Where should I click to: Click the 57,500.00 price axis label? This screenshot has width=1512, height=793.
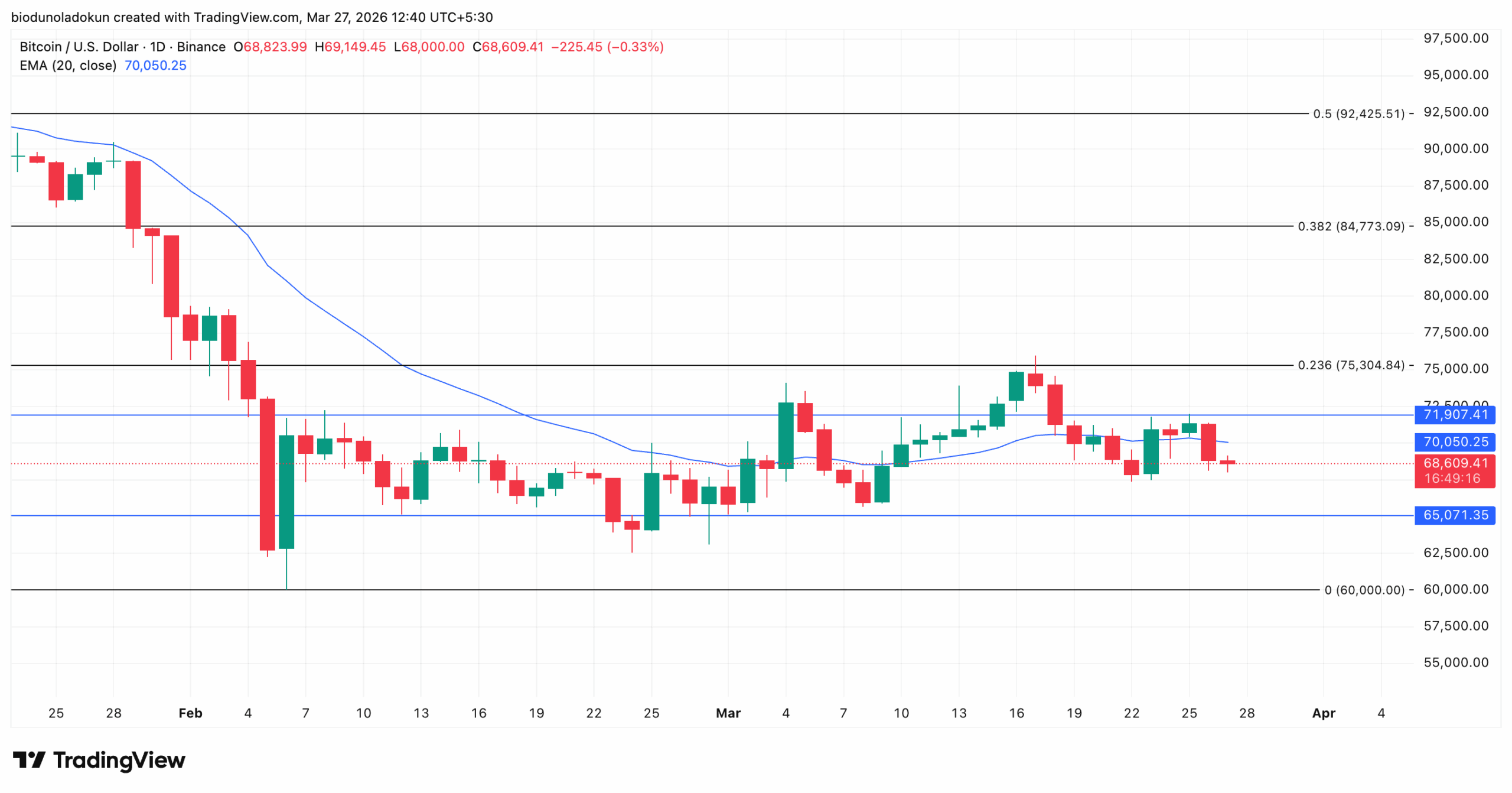pos(1456,626)
